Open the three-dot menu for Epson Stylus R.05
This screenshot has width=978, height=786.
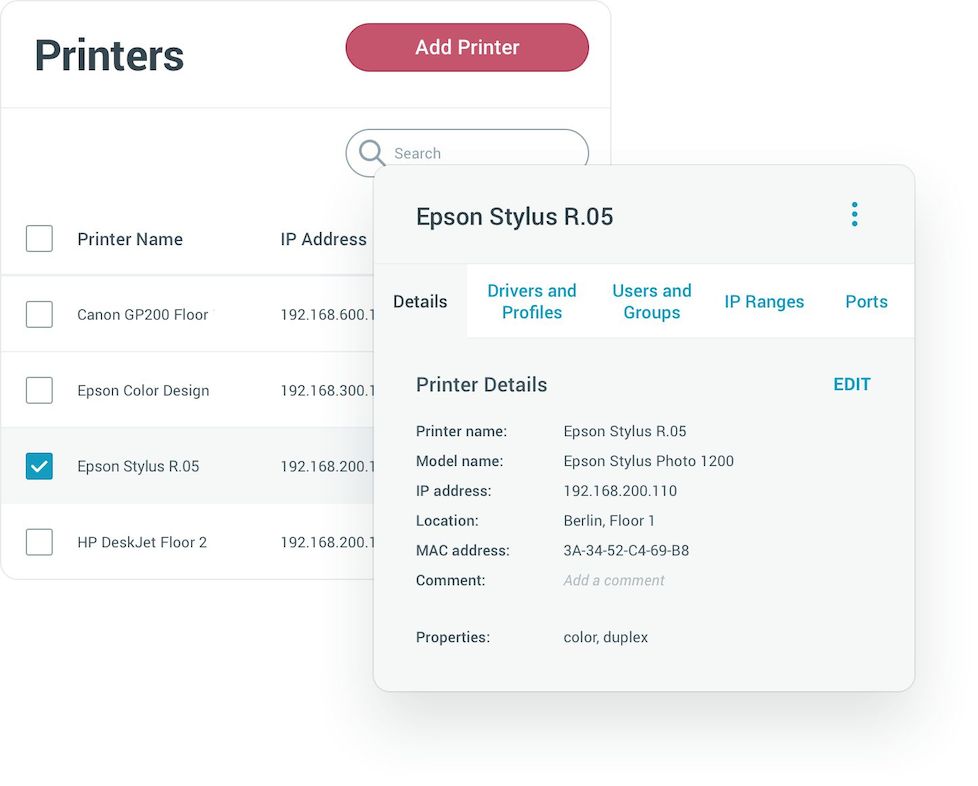855,215
